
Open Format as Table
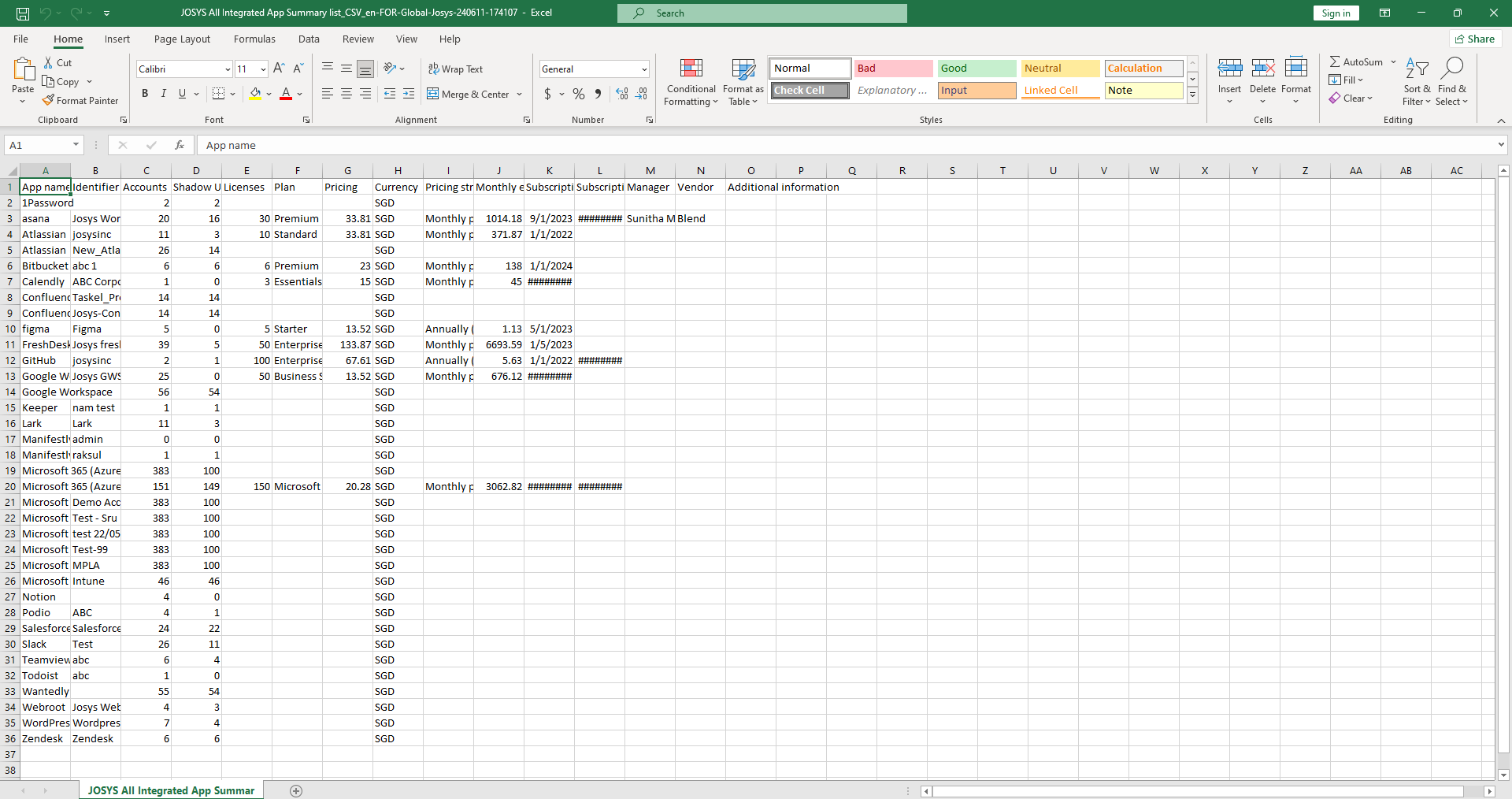point(743,82)
